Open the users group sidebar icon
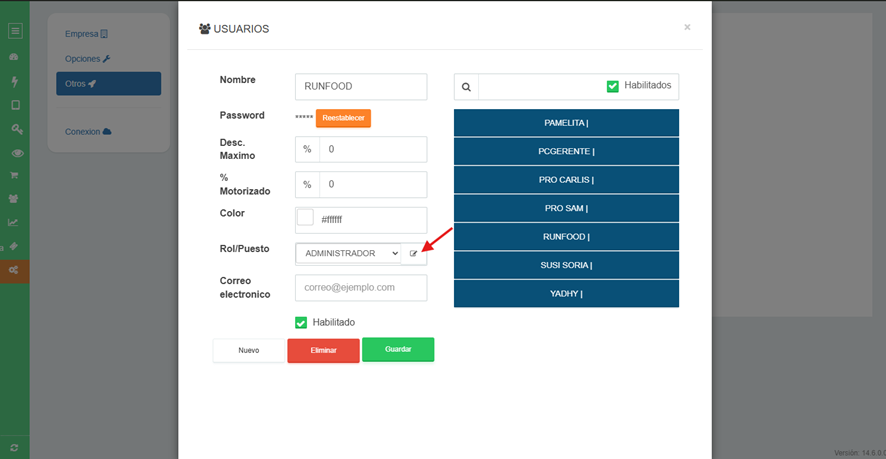Image resolution: width=886 pixels, height=459 pixels. click(x=14, y=199)
